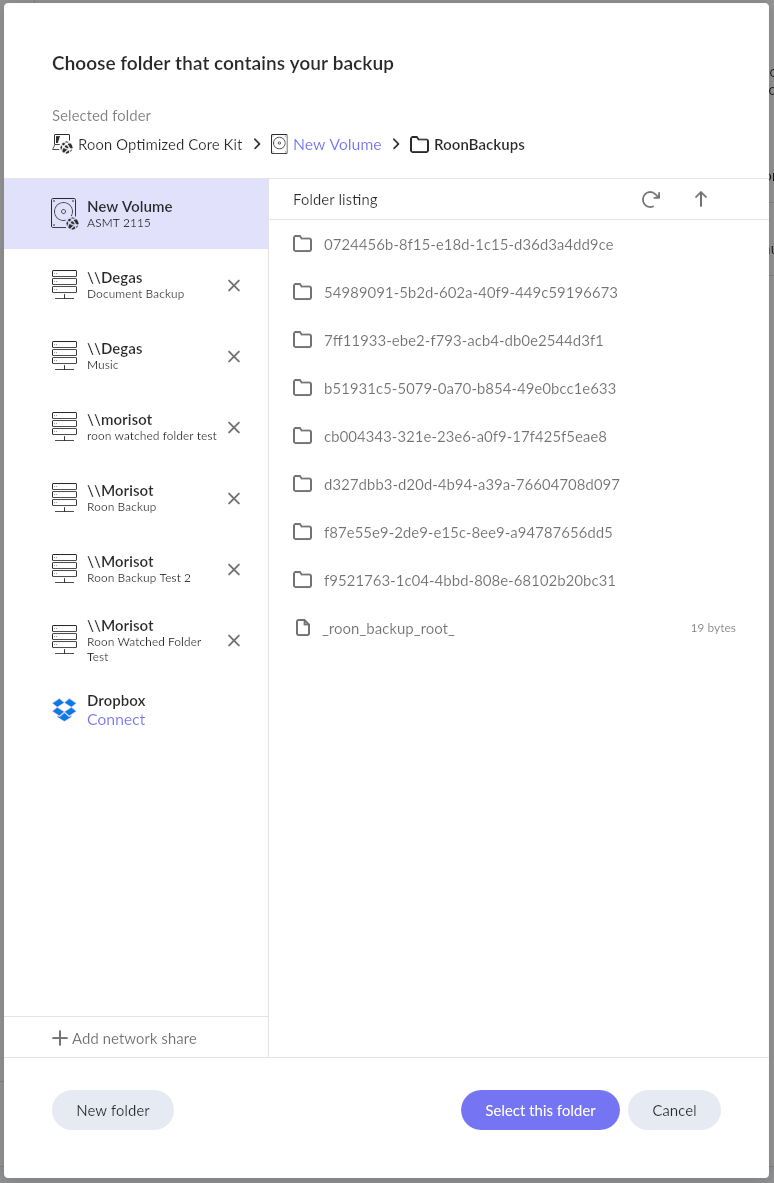Screen dimensions: 774x1183
Task: Select the _roon_backup_root_ file
Action: (388, 628)
